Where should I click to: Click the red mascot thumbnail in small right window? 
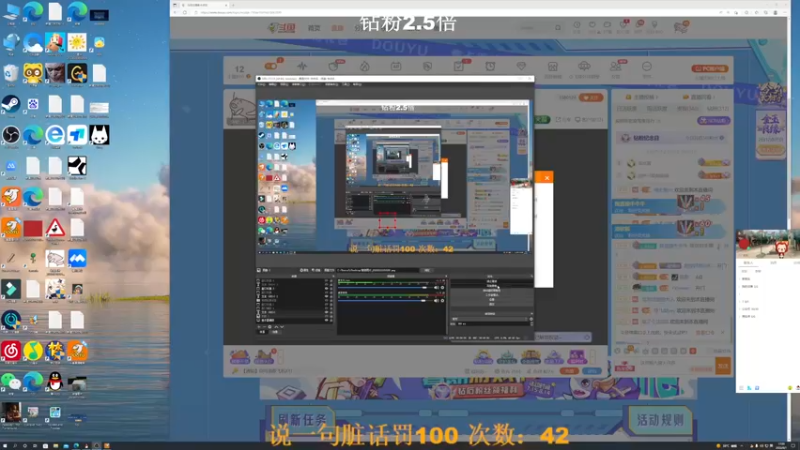(782, 248)
